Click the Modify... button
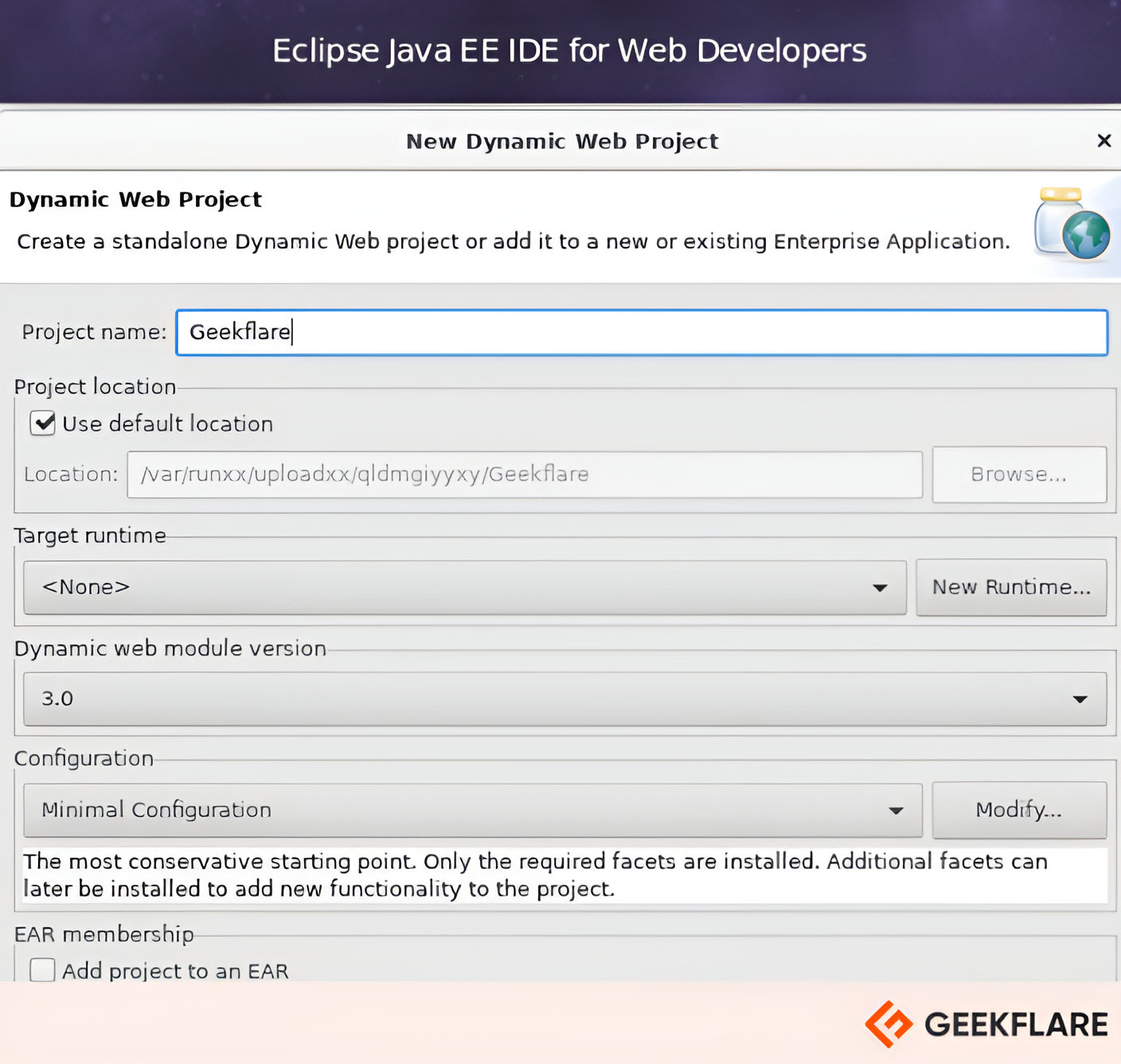The image size is (1121, 1064). point(1019,811)
